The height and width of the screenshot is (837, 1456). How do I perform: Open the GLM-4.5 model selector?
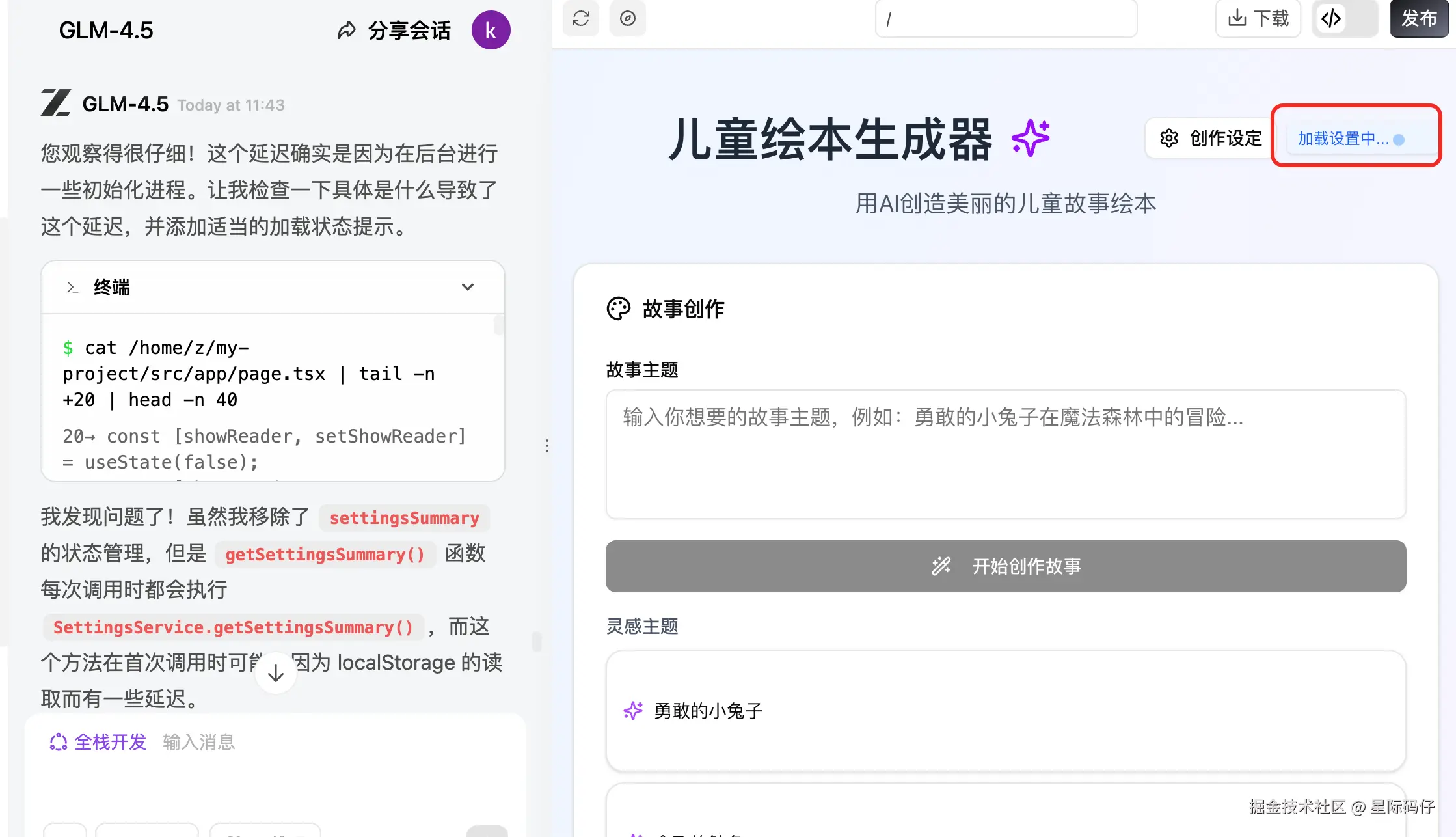click(106, 30)
